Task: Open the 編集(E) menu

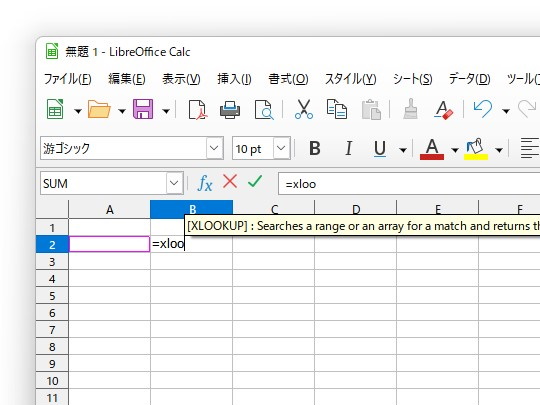Action: click(x=127, y=79)
